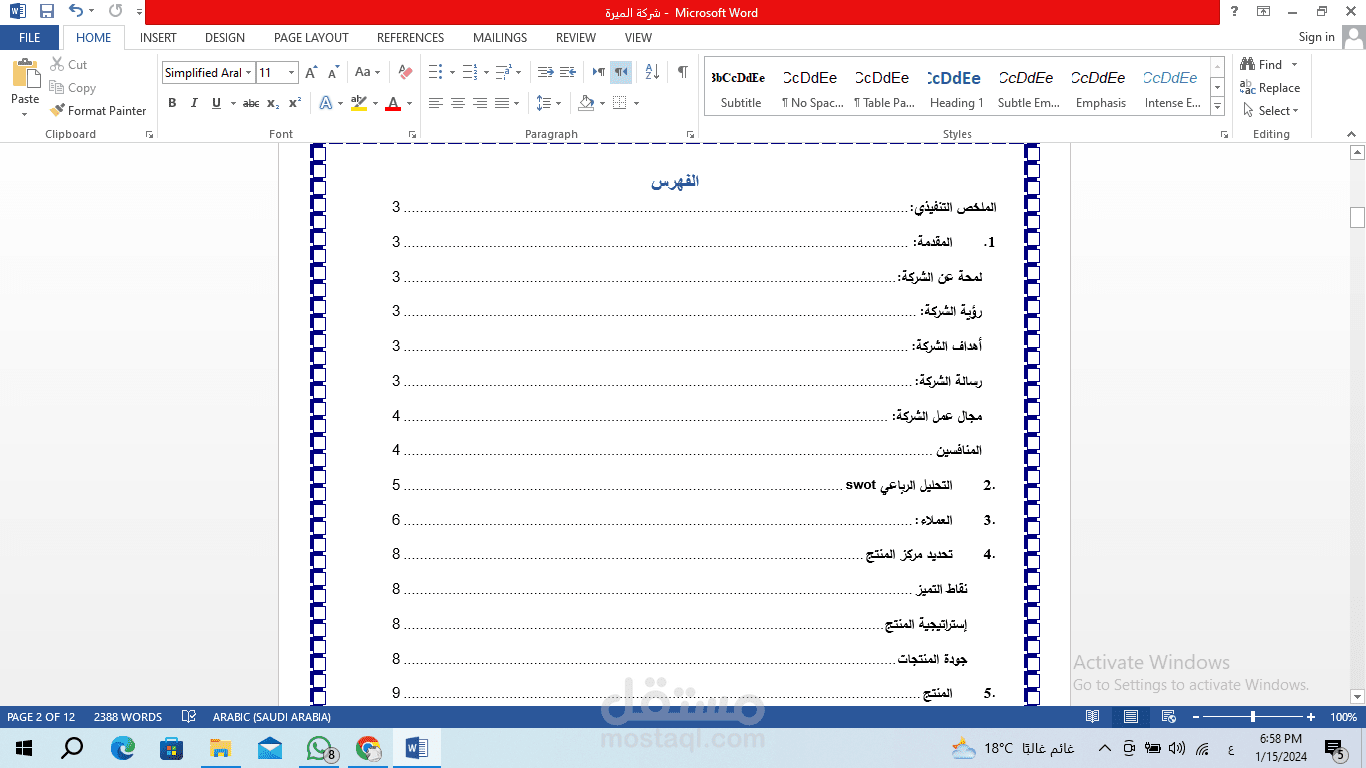Apply the Subtitle style
This screenshot has height=768, width=1366.
pos(741,89)
